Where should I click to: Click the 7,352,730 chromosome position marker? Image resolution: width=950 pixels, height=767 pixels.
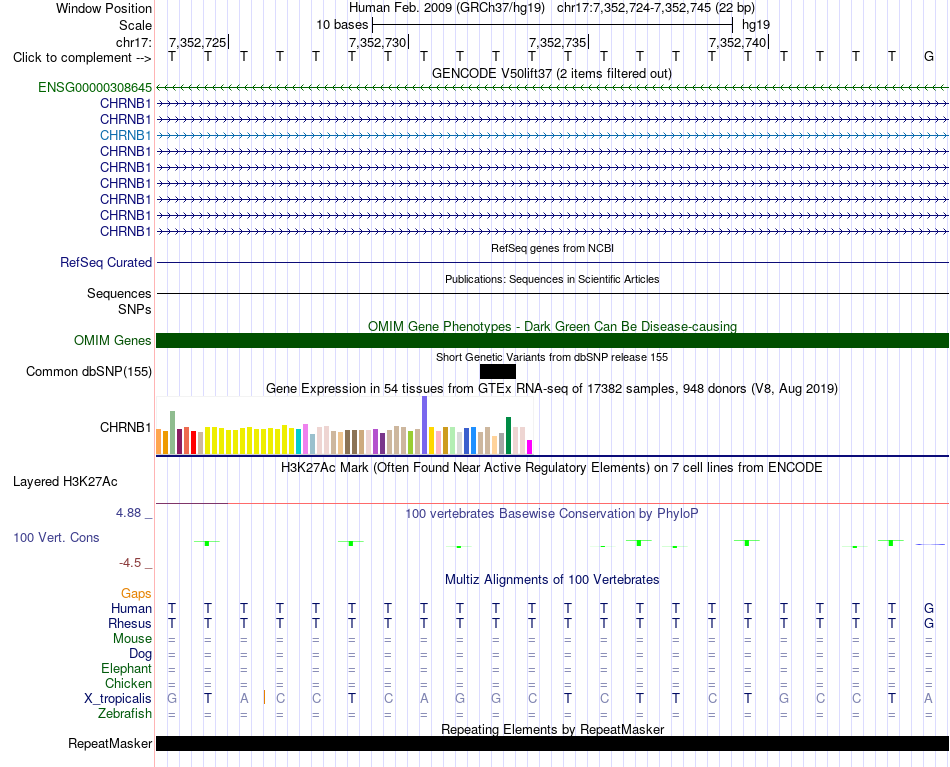[x=378, y=42]
